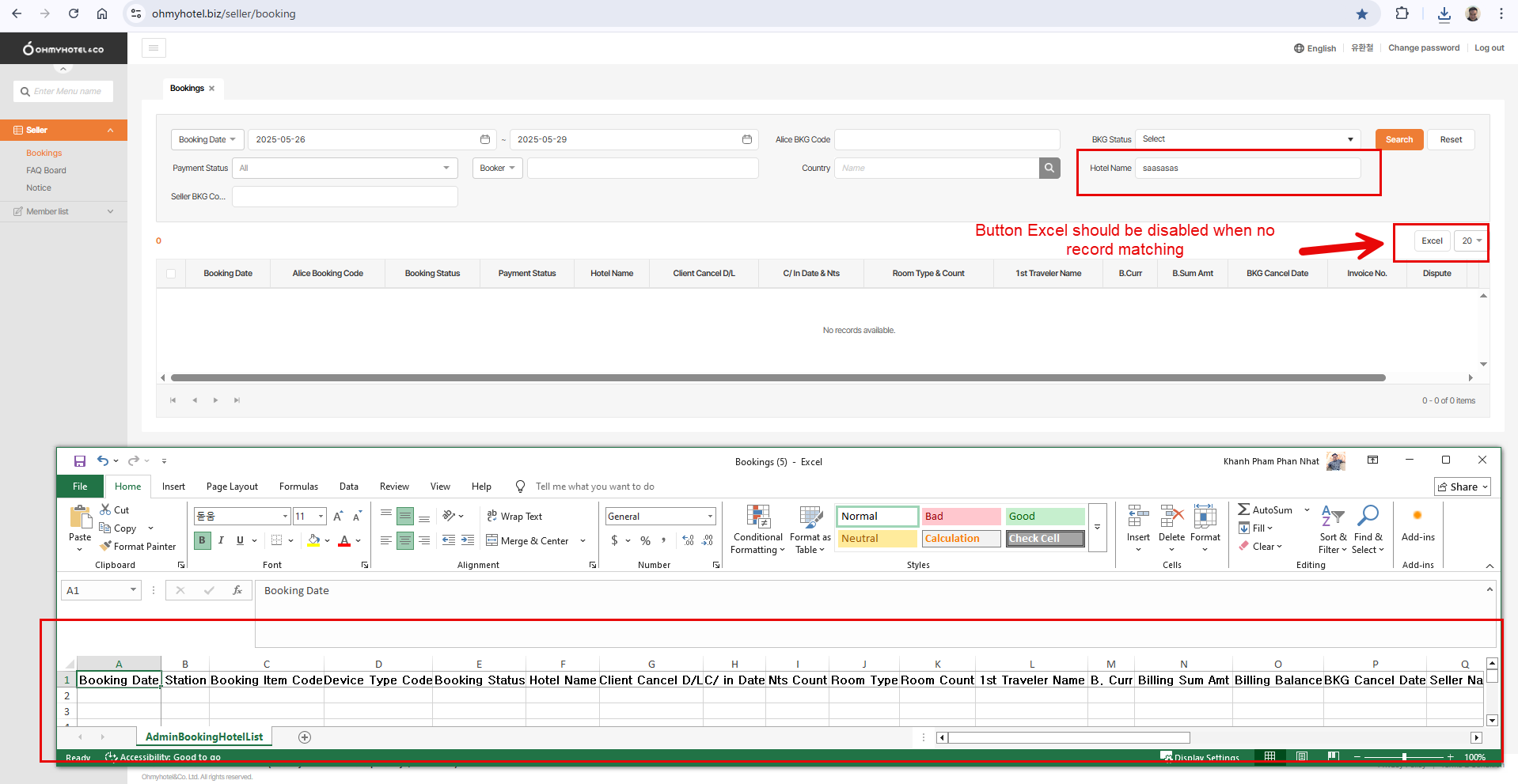This screenshot has height=784, width=1518.
Task: Click the Conditional Formatting icon
Action: (x=758, y=517)
